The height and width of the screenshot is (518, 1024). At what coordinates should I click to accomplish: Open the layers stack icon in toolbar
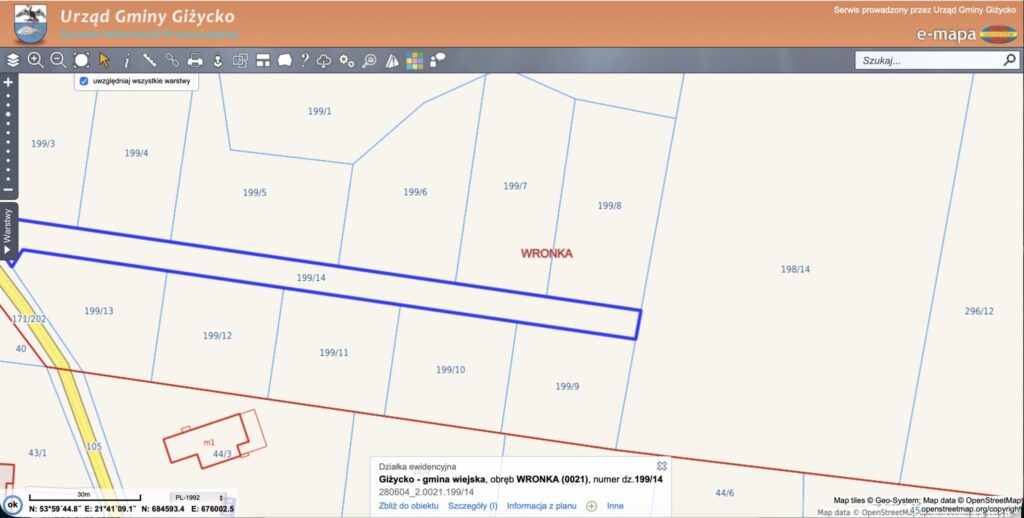[13, 60]
